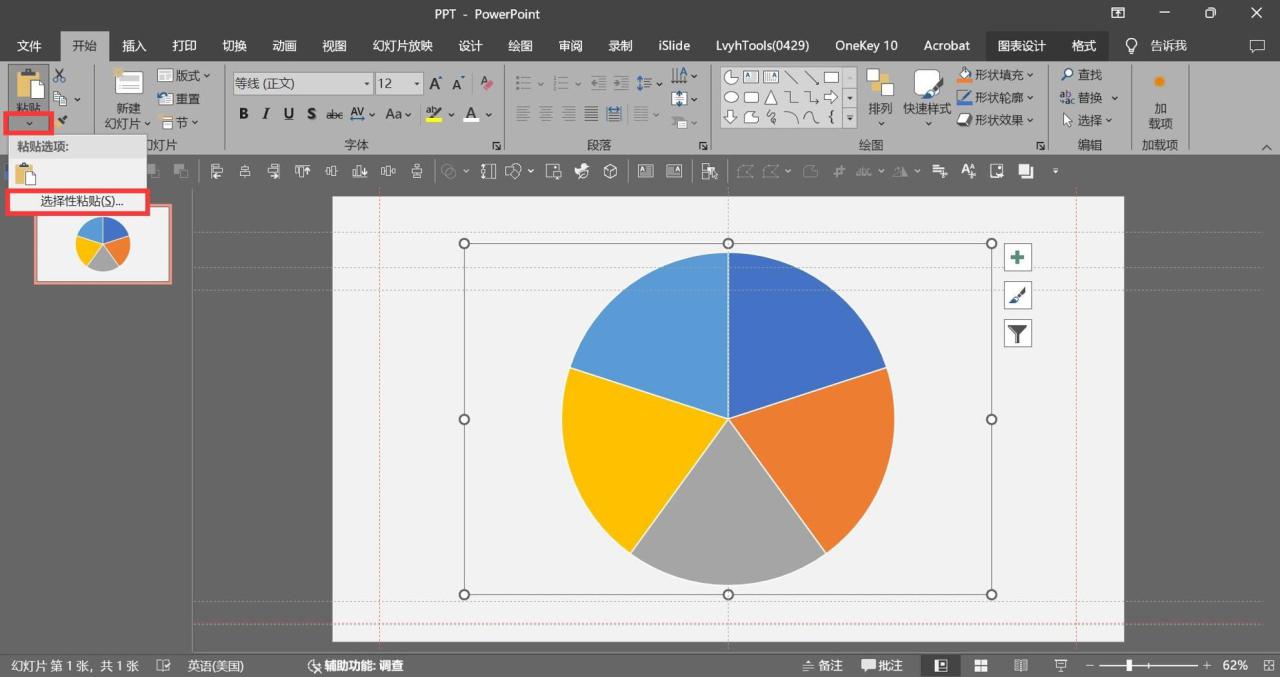Image resolution: width=1280 pixels, height=677 pixels.
Task: Toggle the 备注 notes pane
Action: tap(823, 666)
